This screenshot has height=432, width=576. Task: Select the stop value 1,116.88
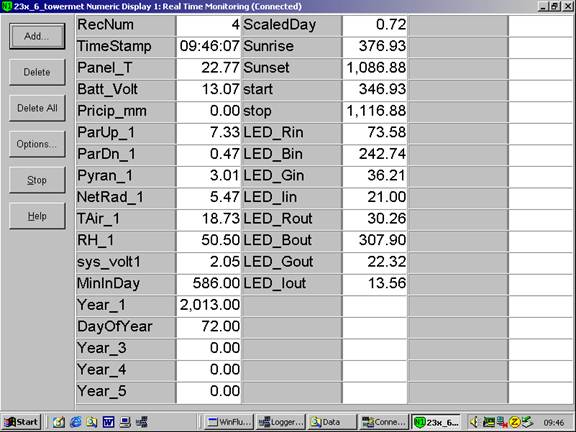tap(375, 112)
